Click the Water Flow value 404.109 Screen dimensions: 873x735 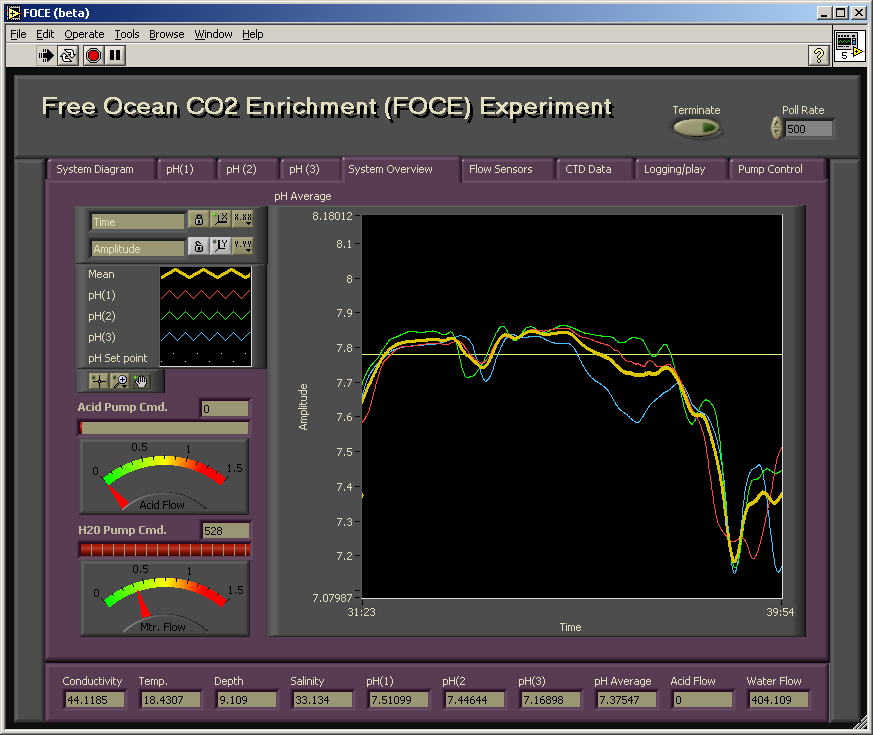[778, 700]
